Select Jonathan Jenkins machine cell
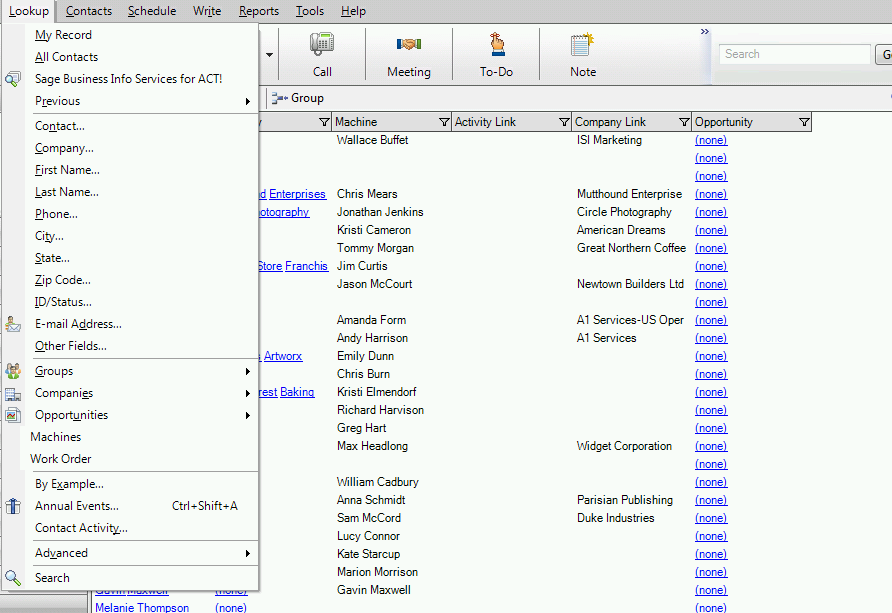Viewport: 892px width, 613px height. click(x=380, y=213)
